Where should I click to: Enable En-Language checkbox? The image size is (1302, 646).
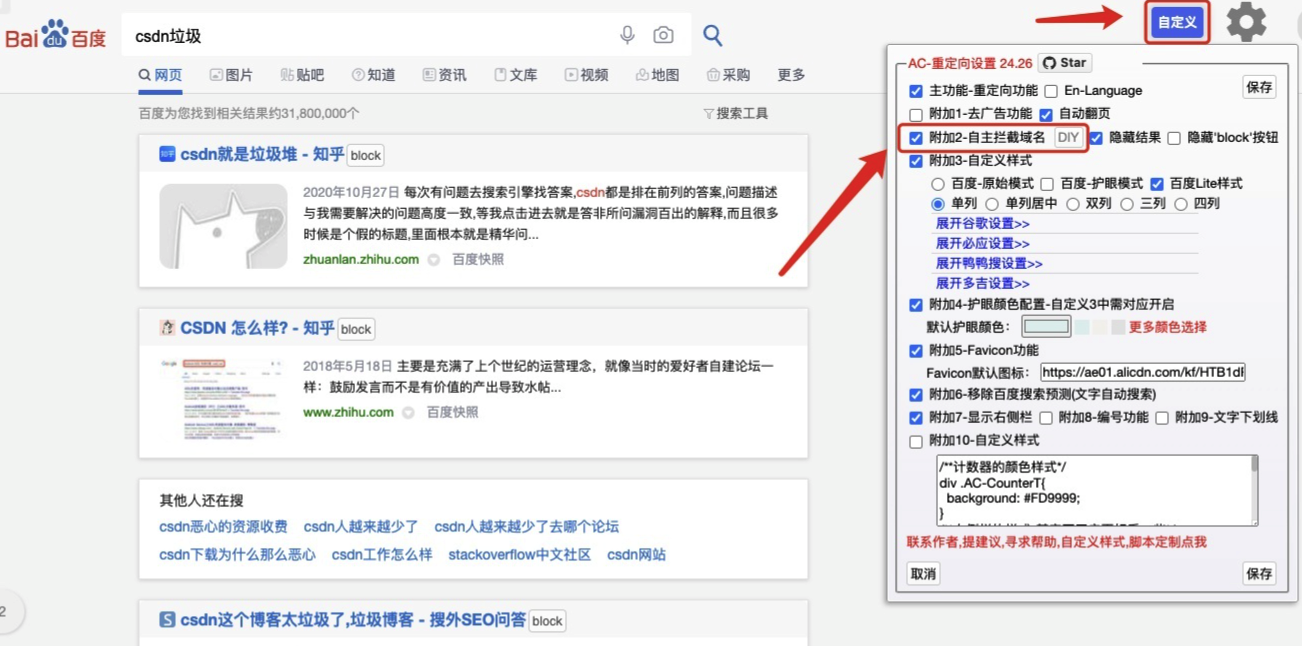1051,91
